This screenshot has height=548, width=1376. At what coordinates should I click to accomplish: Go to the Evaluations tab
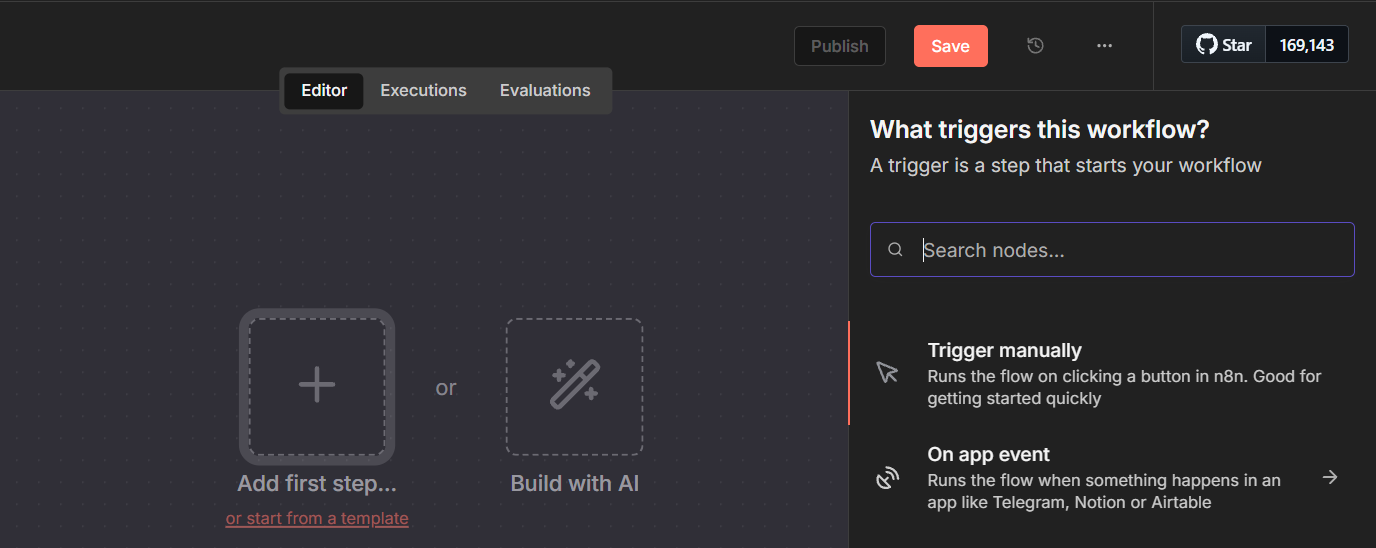click(545, 90)
